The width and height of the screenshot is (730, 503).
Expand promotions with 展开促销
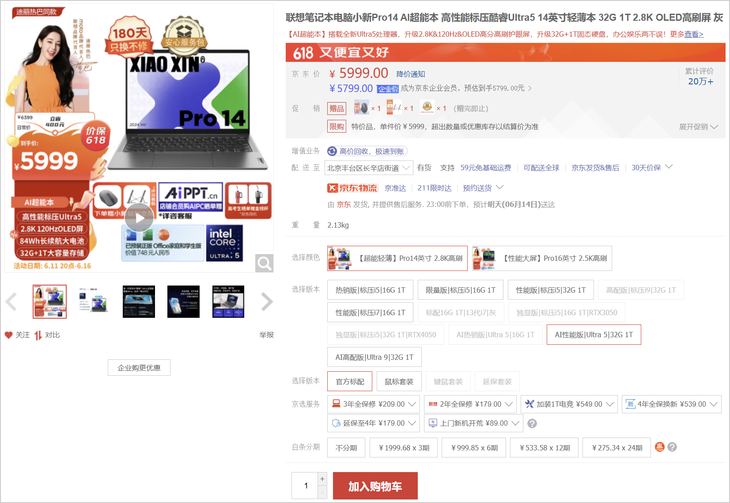pos(698,127)
